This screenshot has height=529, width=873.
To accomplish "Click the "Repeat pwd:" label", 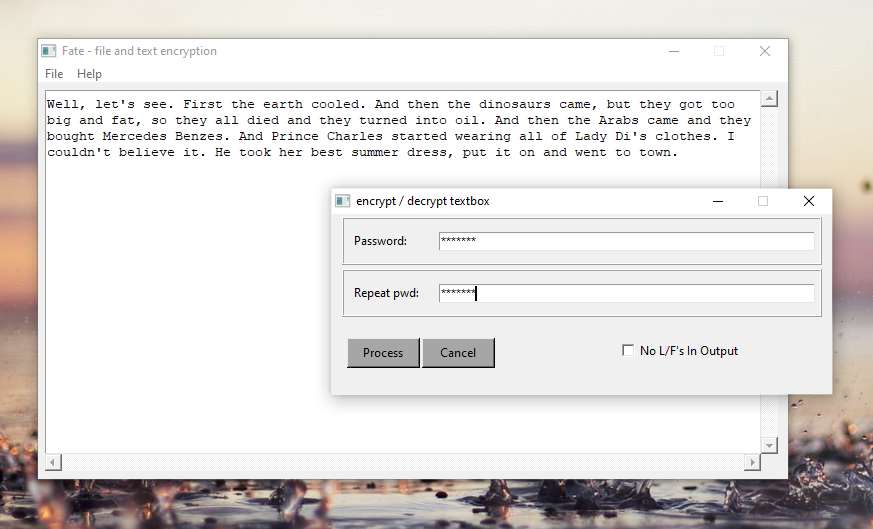I will coord(386,293).
